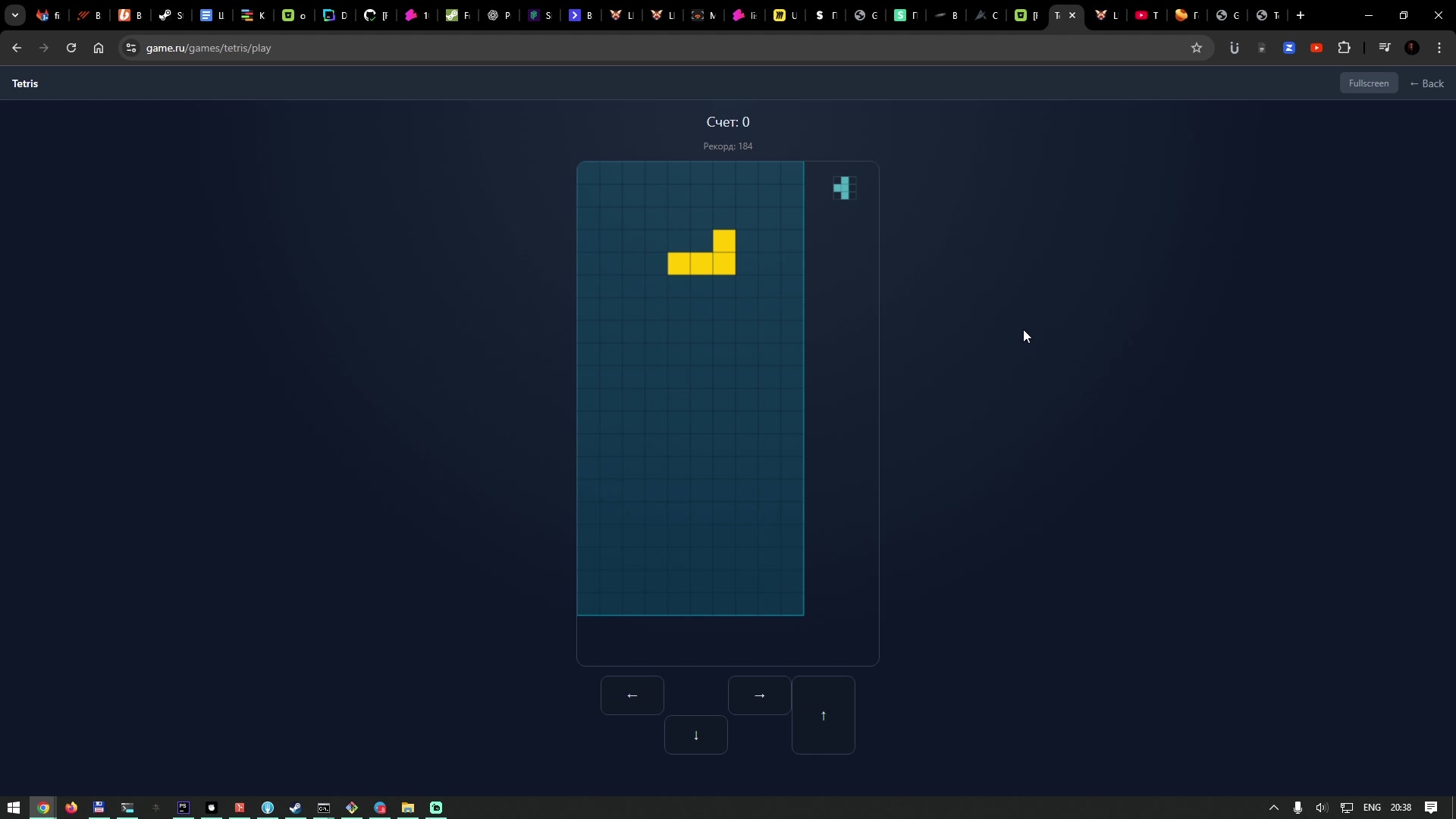Viewport: 1456px width, 819px height.
Task: Click the address bar URL
Action: pyautogui.click(x=209, y=48)
